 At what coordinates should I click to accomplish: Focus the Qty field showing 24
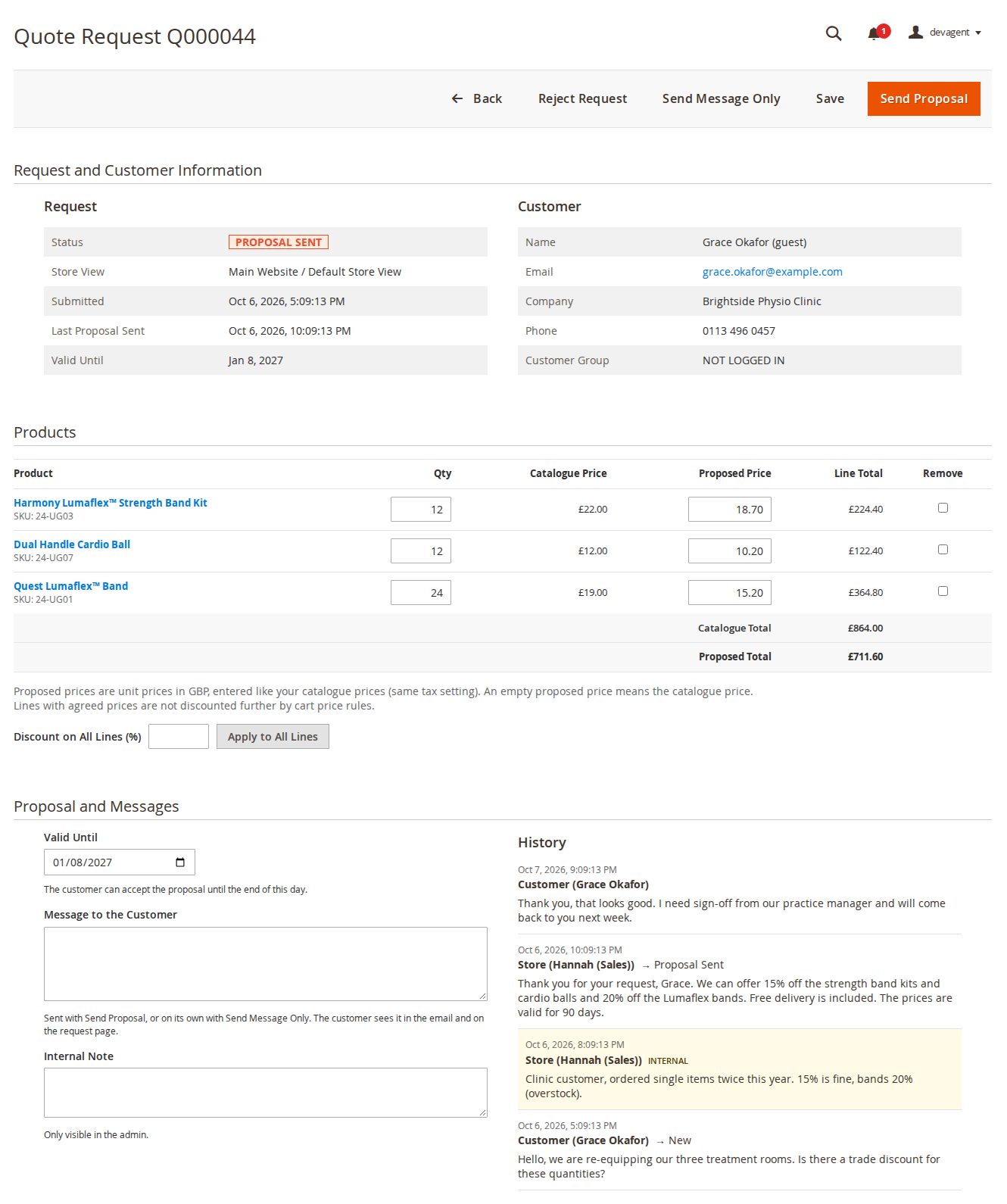coord(421,593)
